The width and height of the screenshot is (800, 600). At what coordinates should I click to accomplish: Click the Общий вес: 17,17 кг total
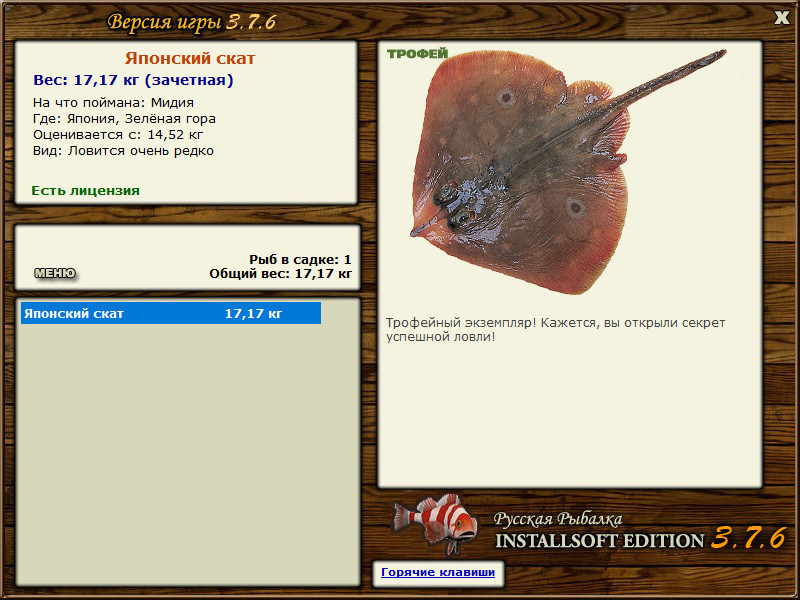coord(281,274)
